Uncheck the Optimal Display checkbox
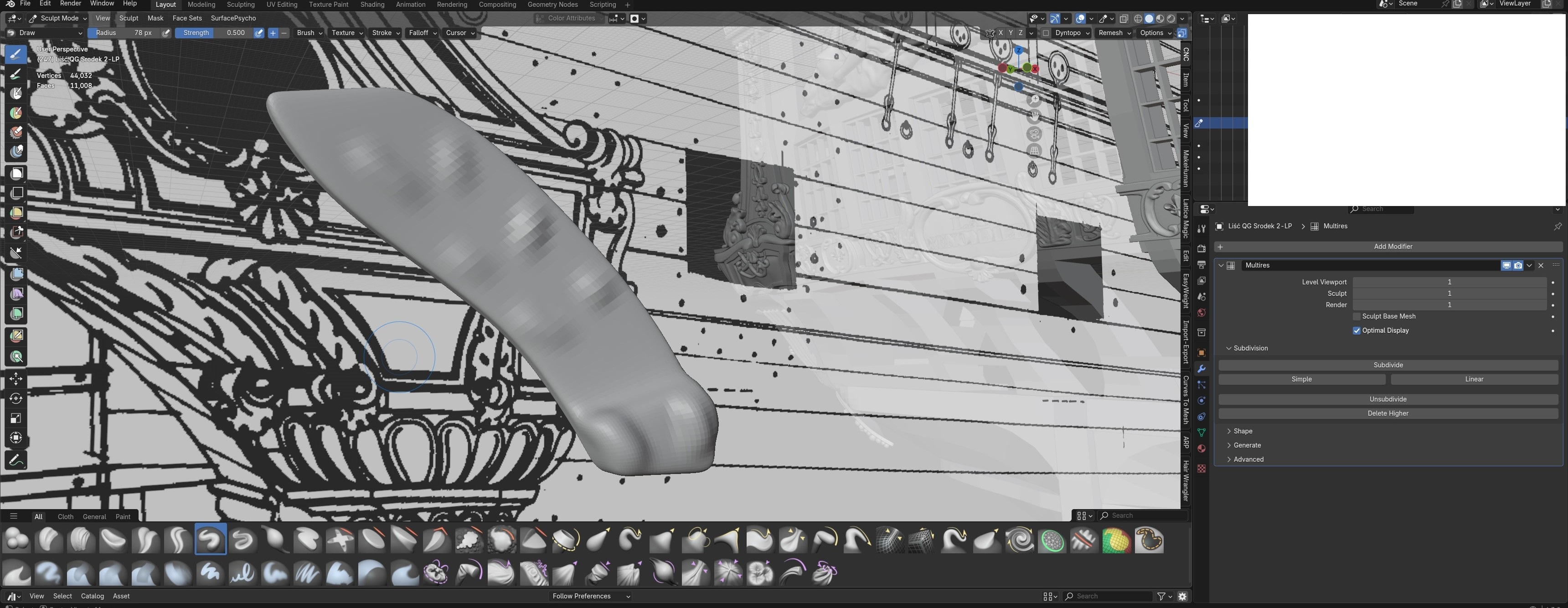The image size is (1568, 608). coord(1356,330)
